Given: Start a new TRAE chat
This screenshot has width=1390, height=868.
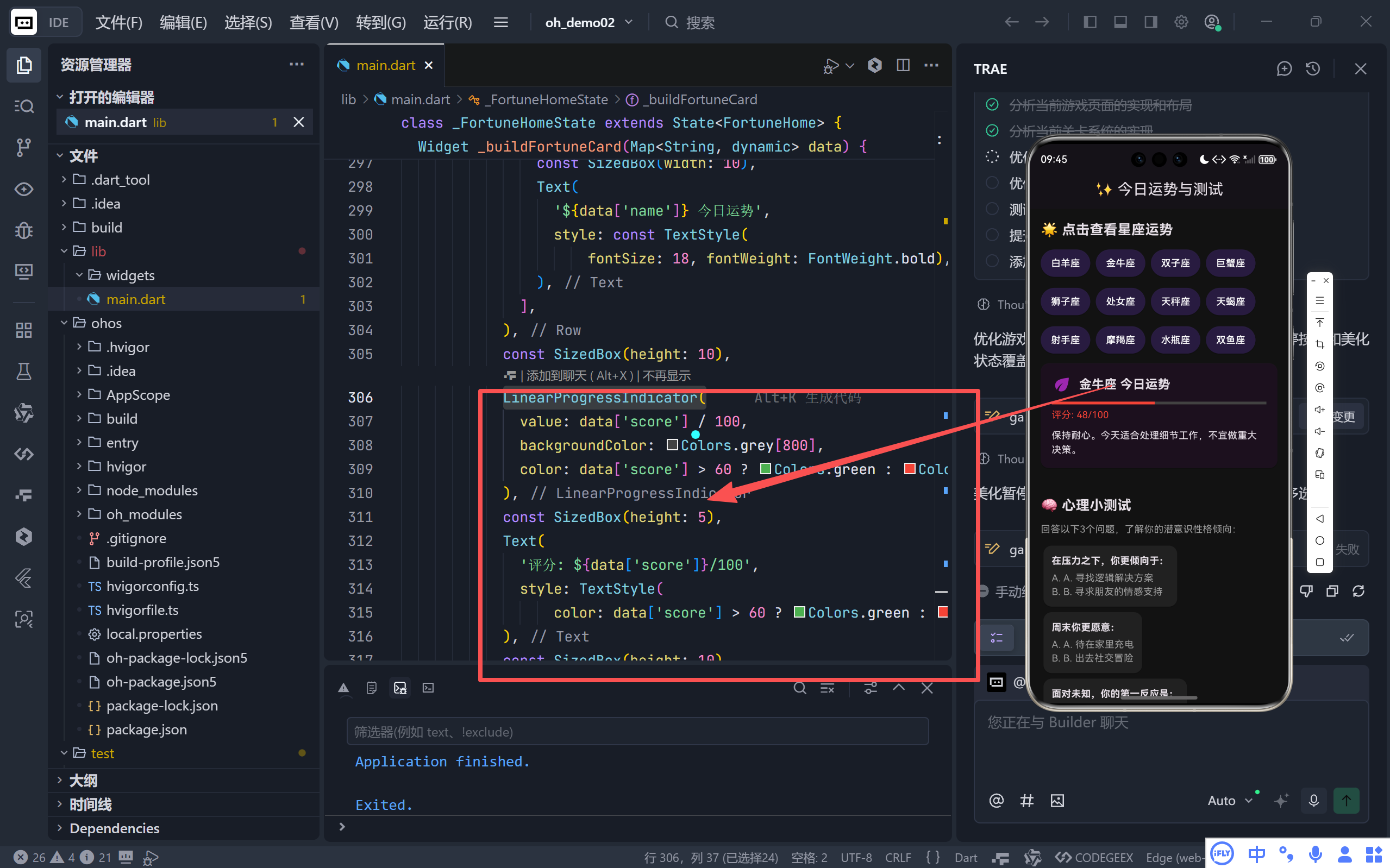Looking at the screenshot, I should [1284, 69].
